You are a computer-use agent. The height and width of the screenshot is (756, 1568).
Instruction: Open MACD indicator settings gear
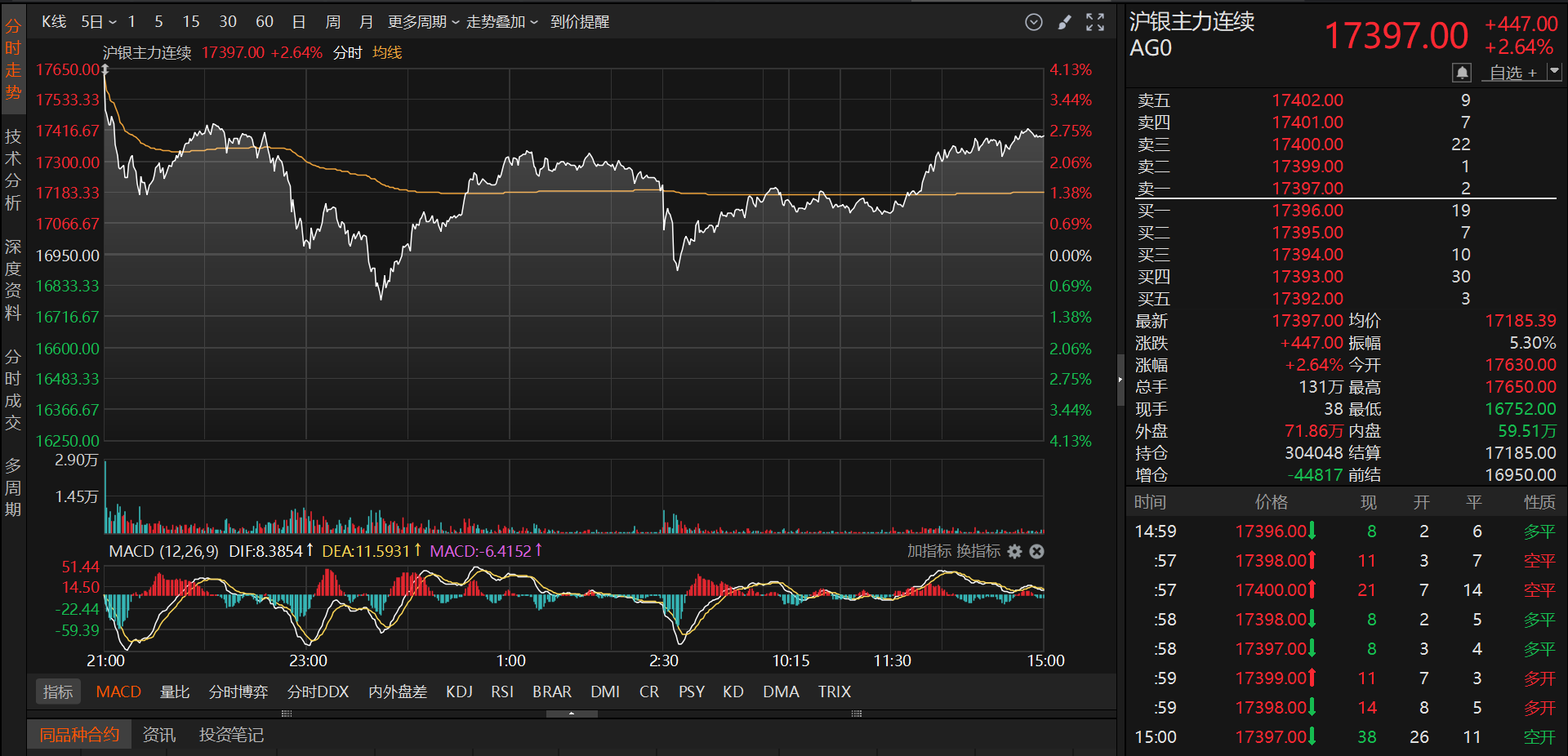click(x=1014, y=552)
